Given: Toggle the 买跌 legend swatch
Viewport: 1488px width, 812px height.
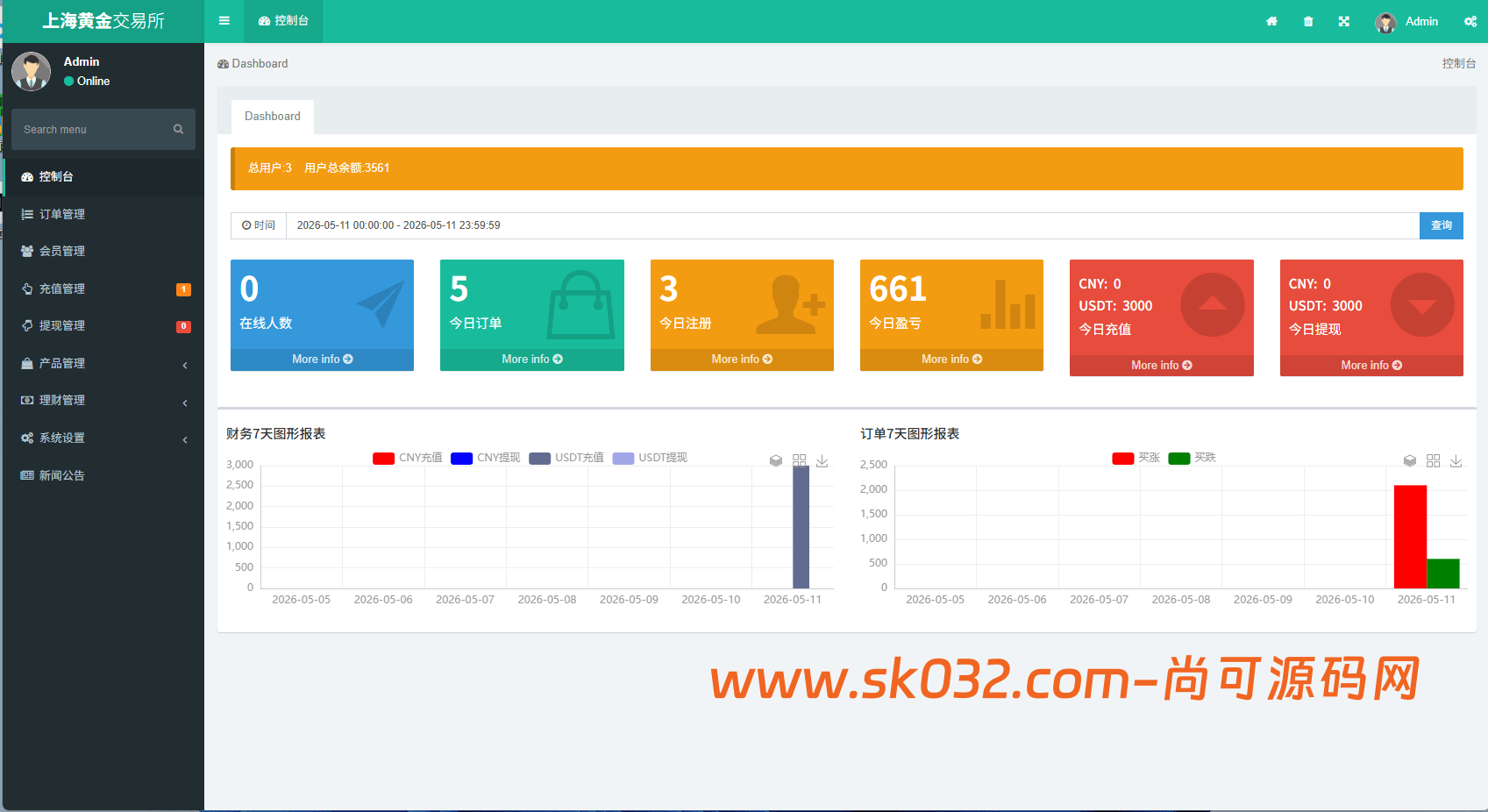Looking at the screenshot, I should pyautogui.click(x=1179, y=458).
